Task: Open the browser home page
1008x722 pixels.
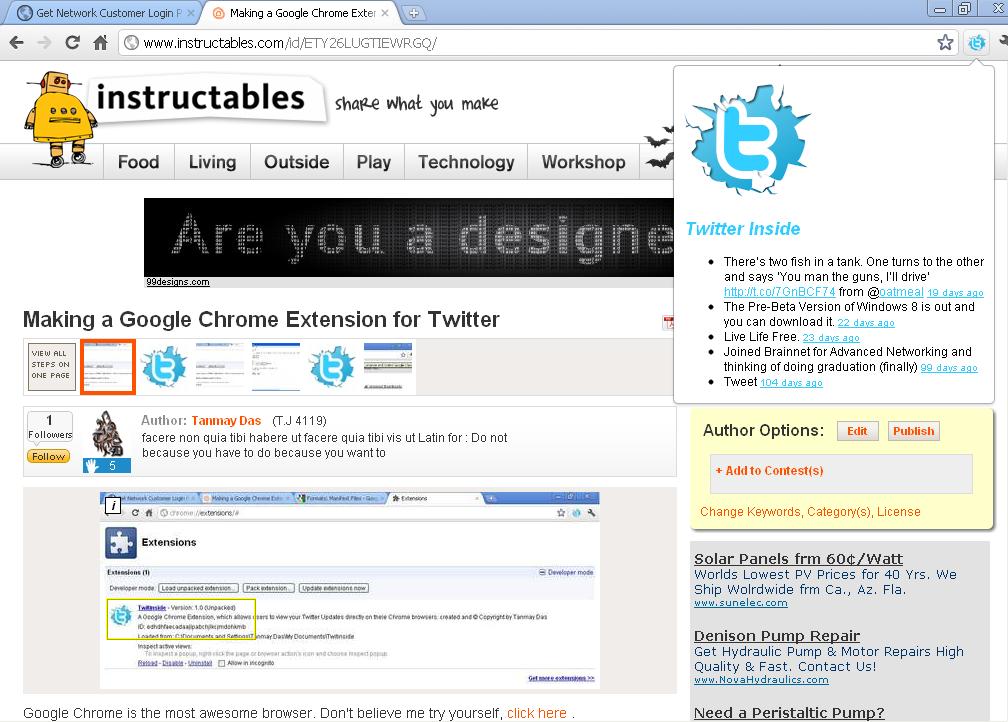Action: tap(98, 43)
